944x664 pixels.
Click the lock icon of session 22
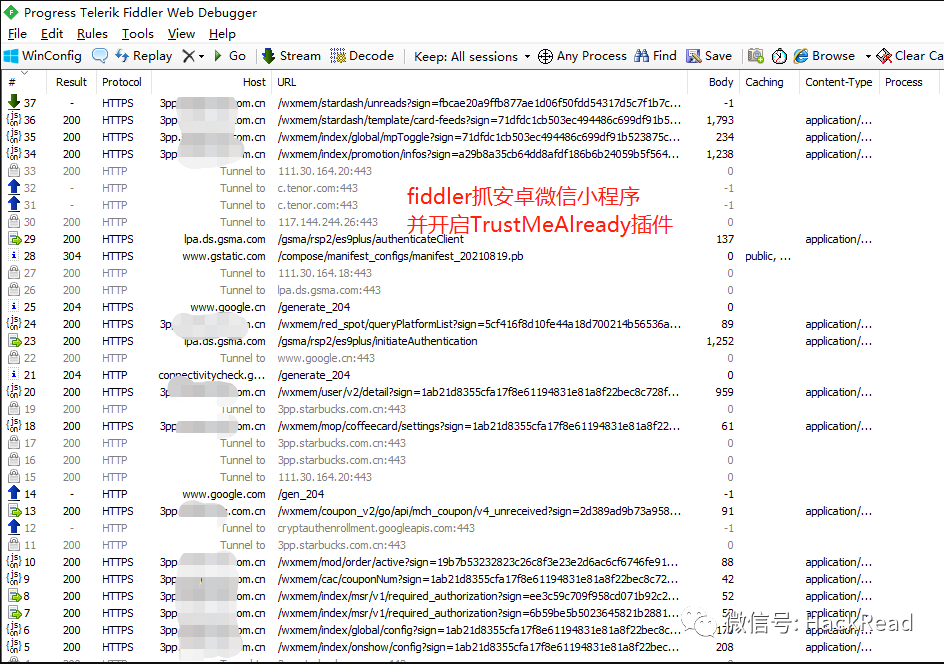pos(14,358)
